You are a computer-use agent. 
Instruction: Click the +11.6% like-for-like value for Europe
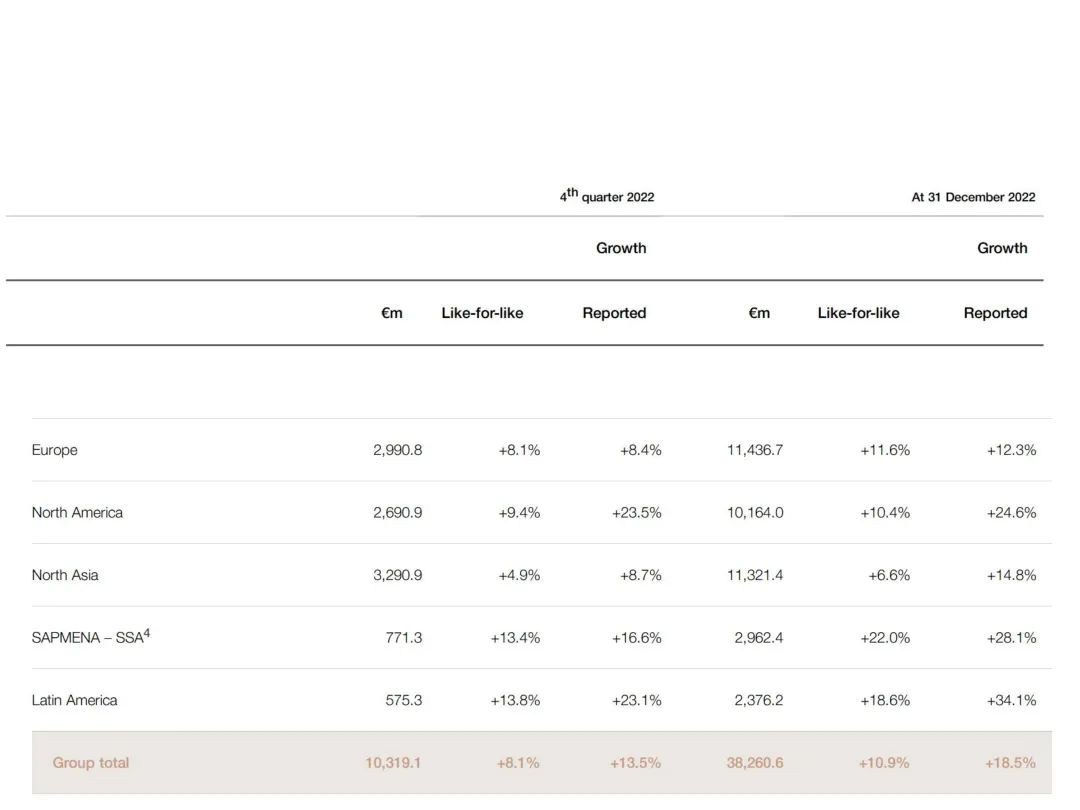point(885,450)
